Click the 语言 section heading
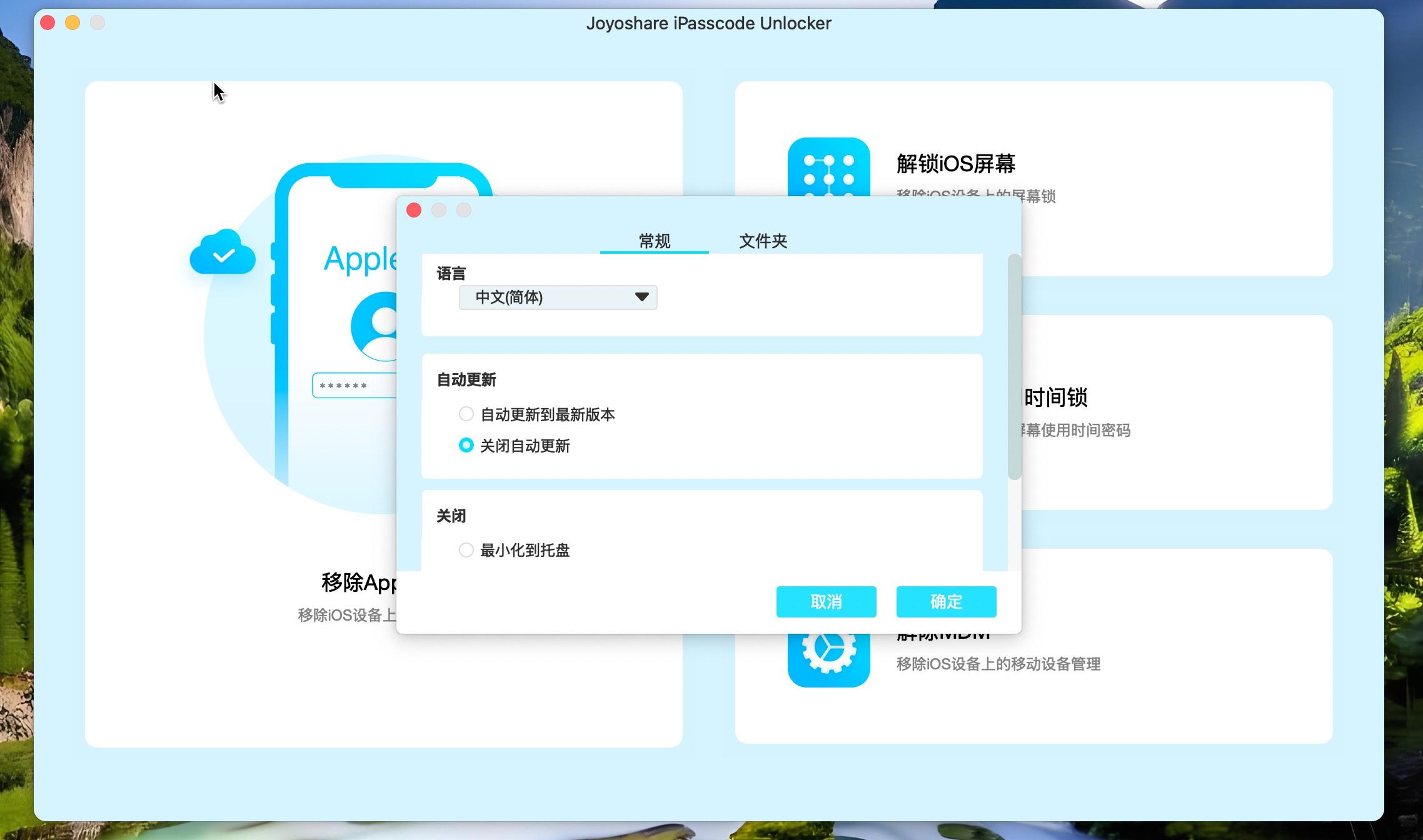The width and height of the screenshot is (1423, 840). [x=451, y=273]
